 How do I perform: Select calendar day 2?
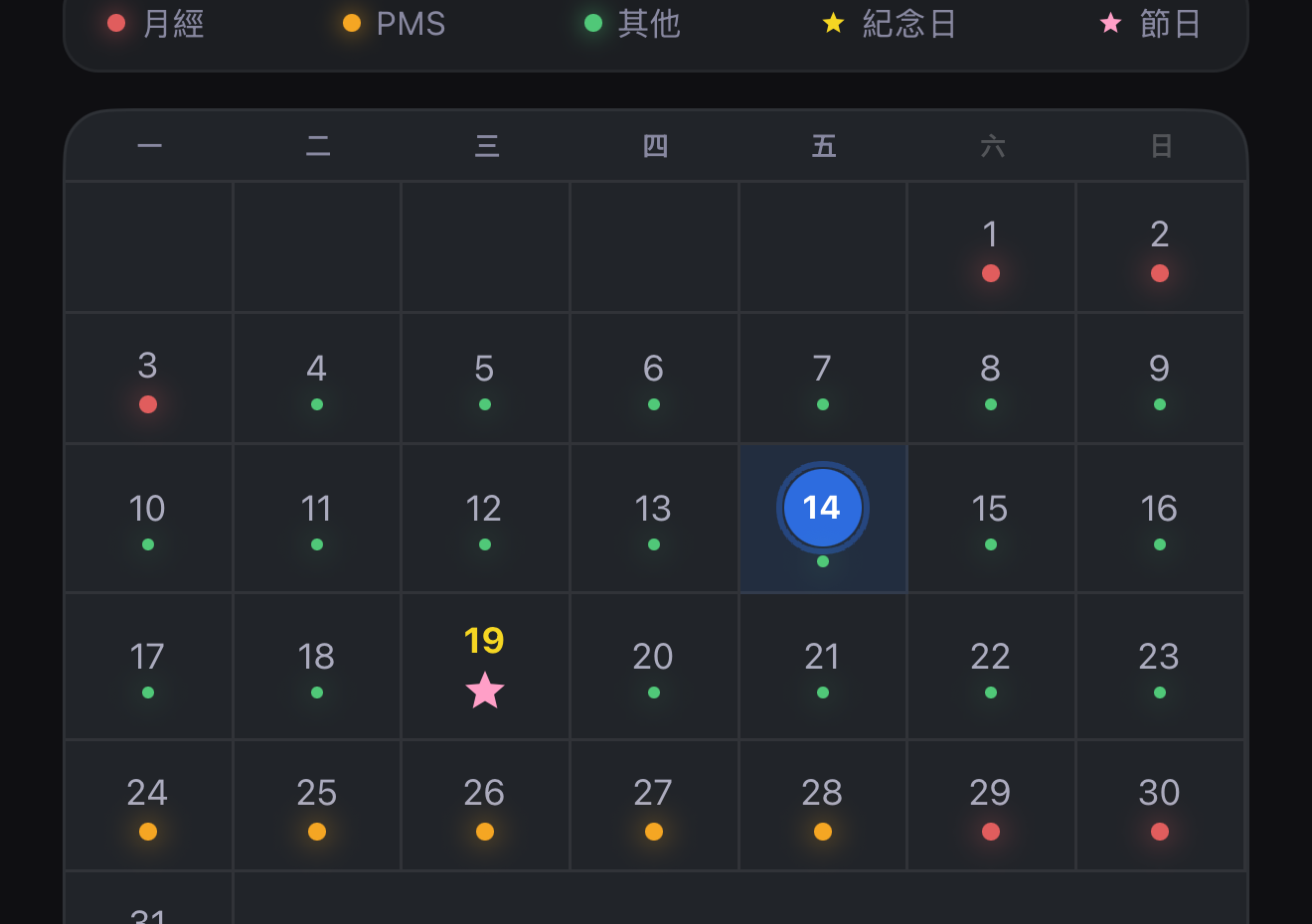click(x=1160, y=247)
